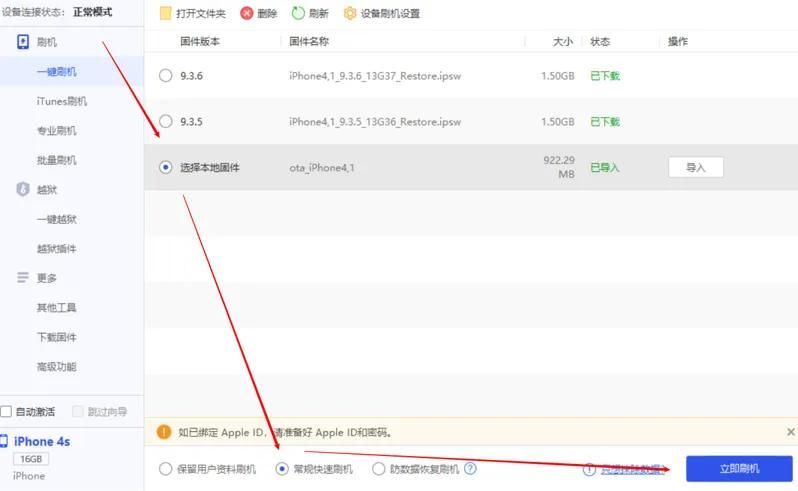Open 下载固件 in the sidebar

pyautogui.click(x=56, y=337)
